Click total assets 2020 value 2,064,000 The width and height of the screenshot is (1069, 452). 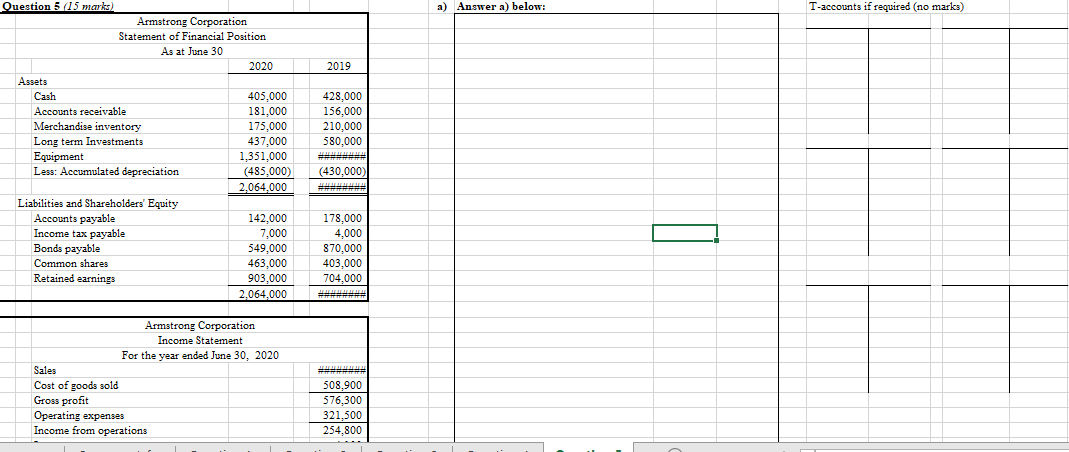[x=263, y=187]
